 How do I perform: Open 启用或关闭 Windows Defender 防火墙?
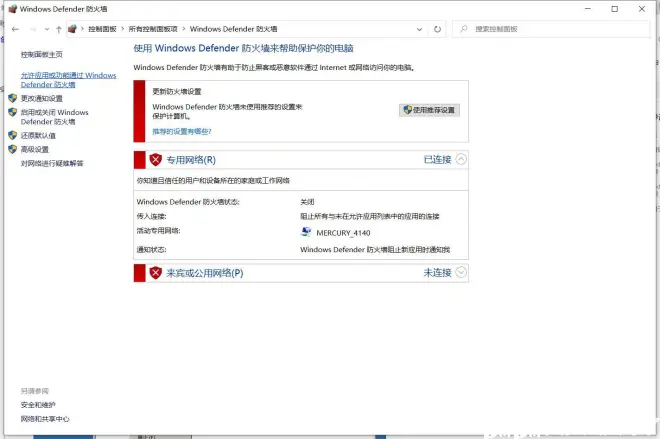55,117
